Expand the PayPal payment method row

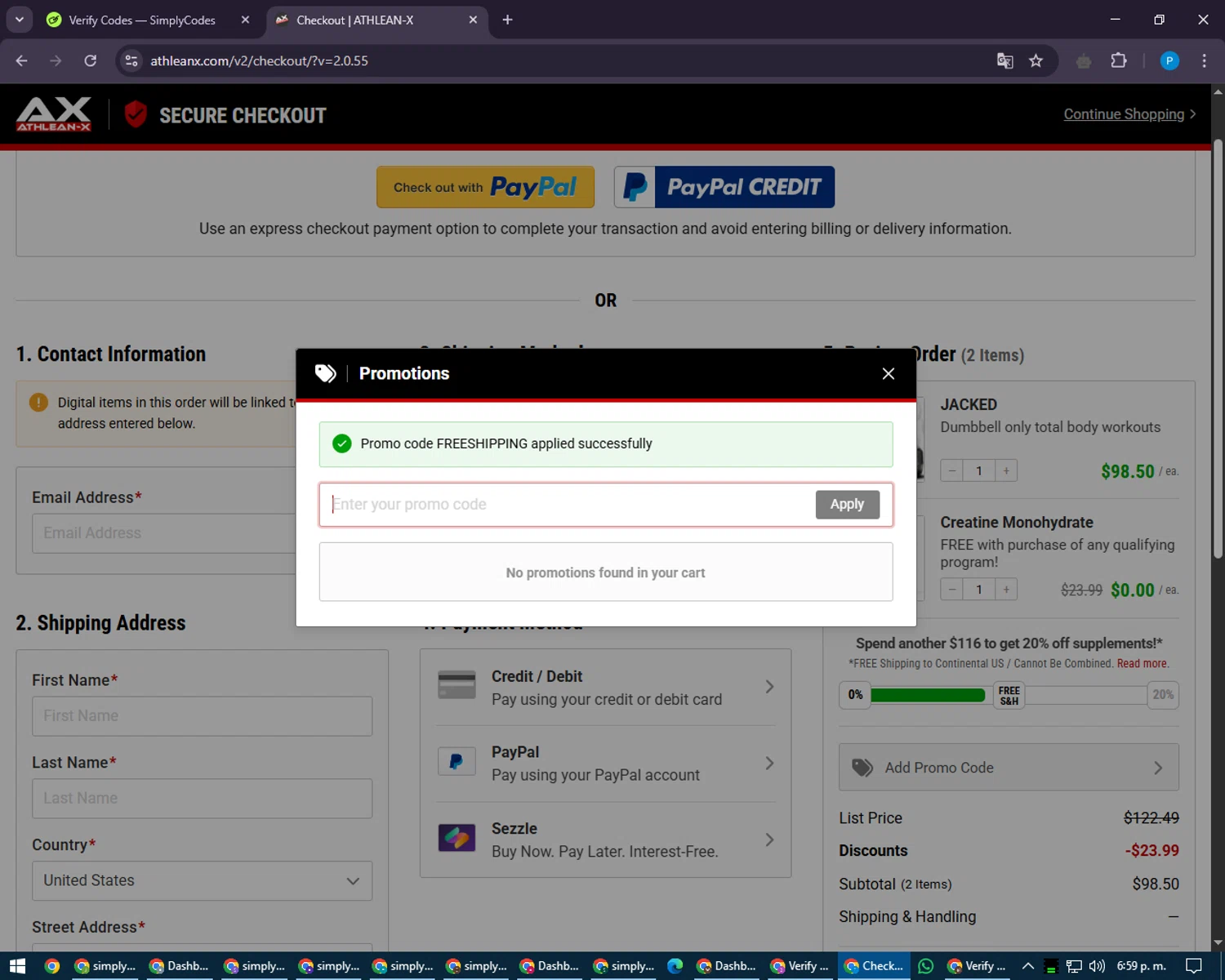(x=606, y=764)
